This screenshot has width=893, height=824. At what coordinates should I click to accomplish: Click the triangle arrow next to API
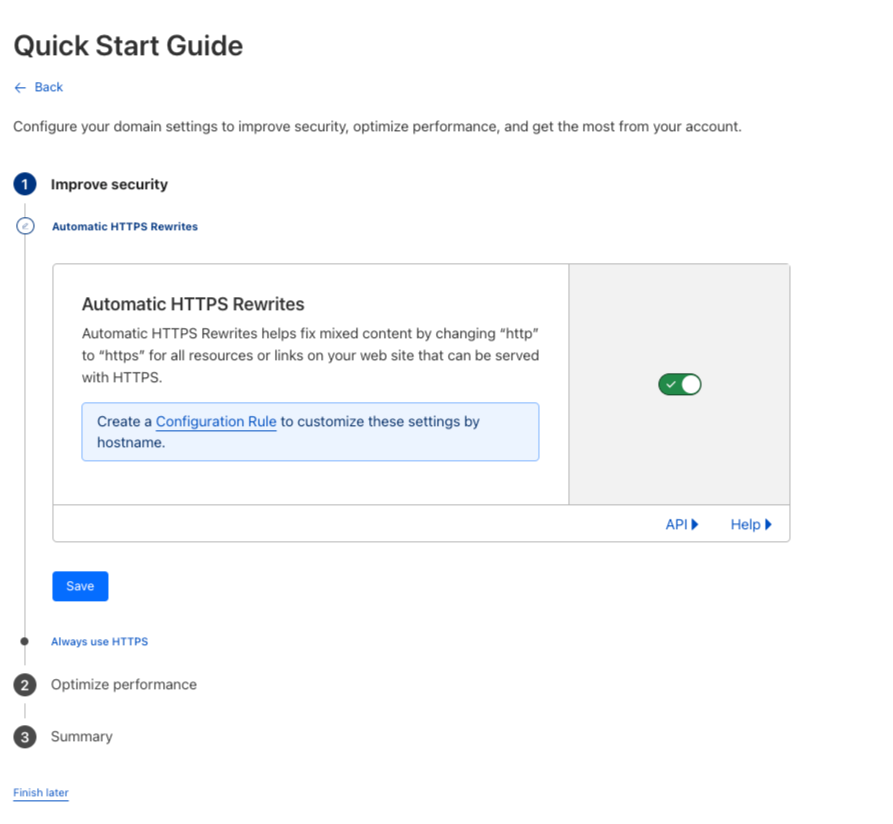(x=695, y=524)
